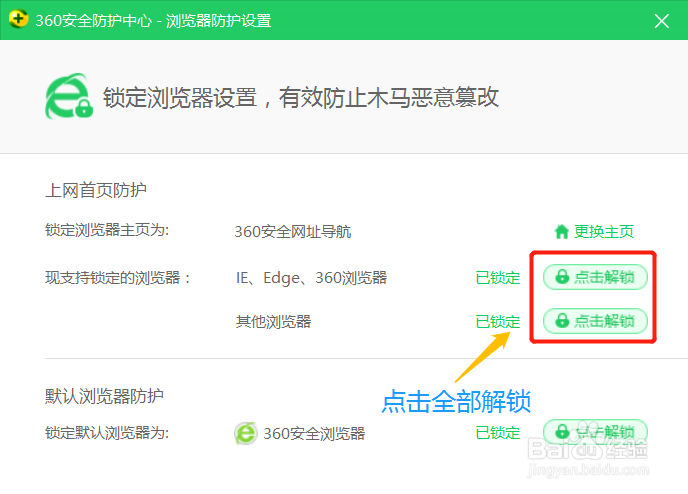Click the 已锁定 status for 360安全浏览器
This screenshot has width=688, height=494.
coord(498,433)
